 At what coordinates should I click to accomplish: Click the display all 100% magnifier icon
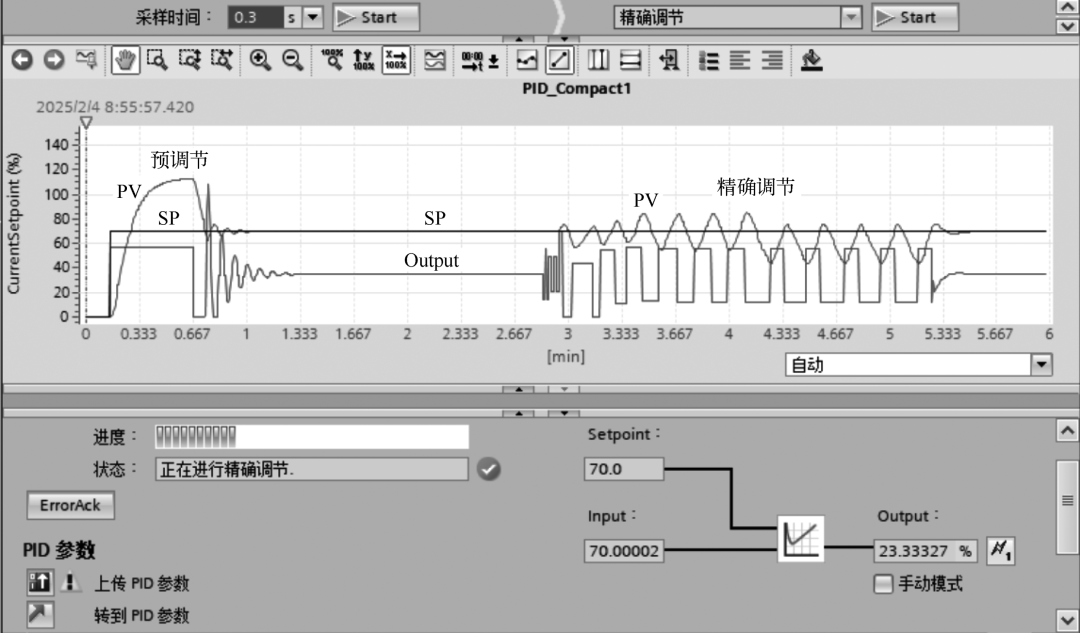(x=332, y=60)
